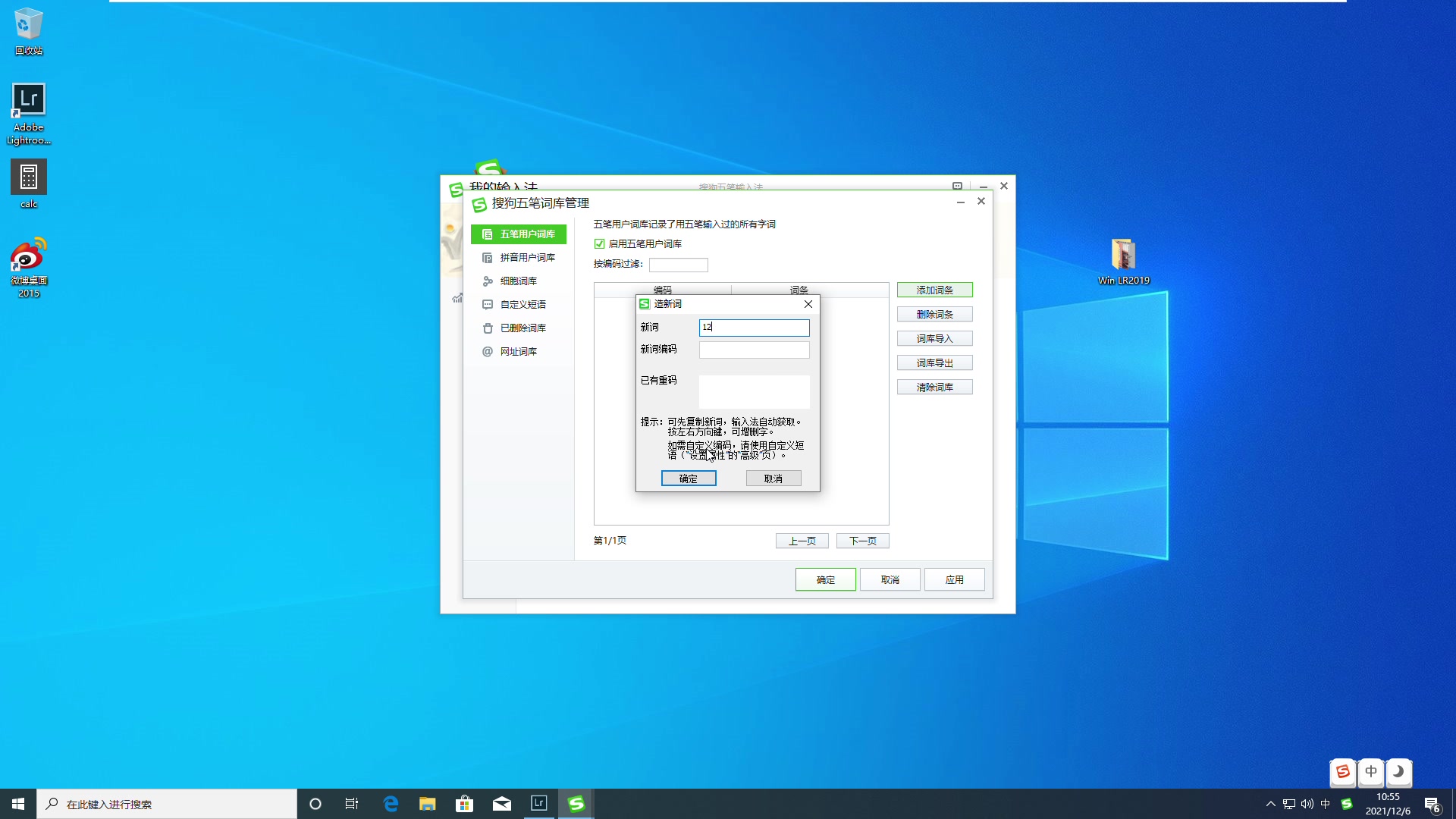Expand hidden system tray icons

tap(1271, 804)
